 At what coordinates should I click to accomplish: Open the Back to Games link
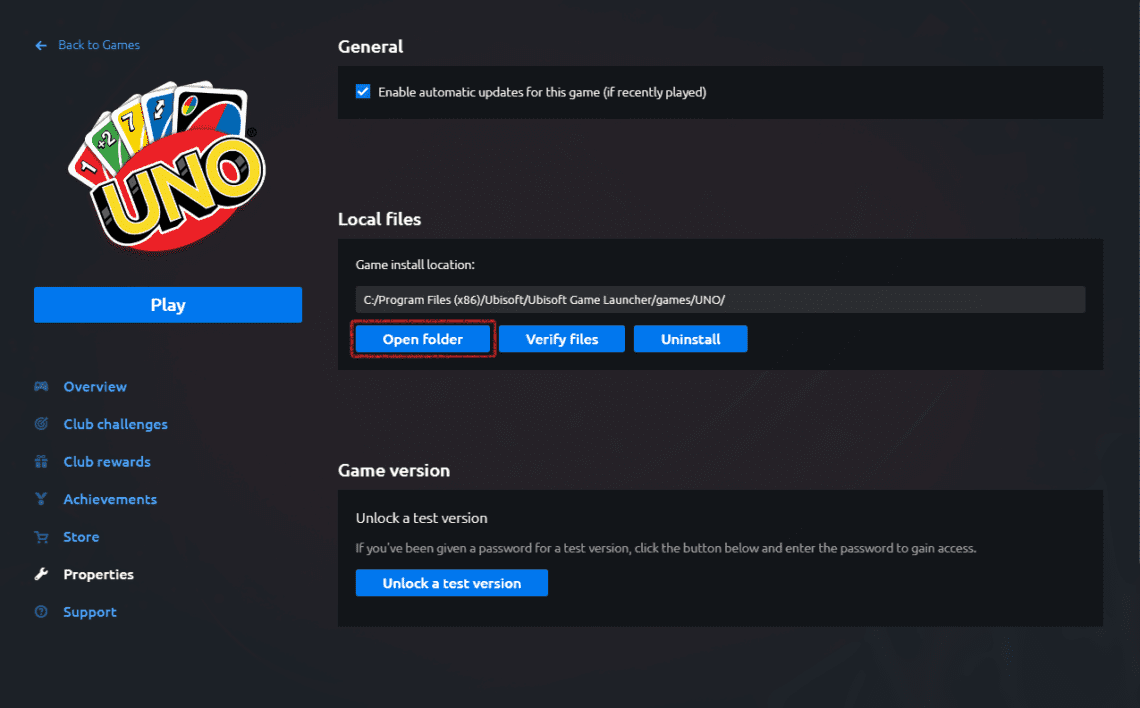(x=96, y=45)
